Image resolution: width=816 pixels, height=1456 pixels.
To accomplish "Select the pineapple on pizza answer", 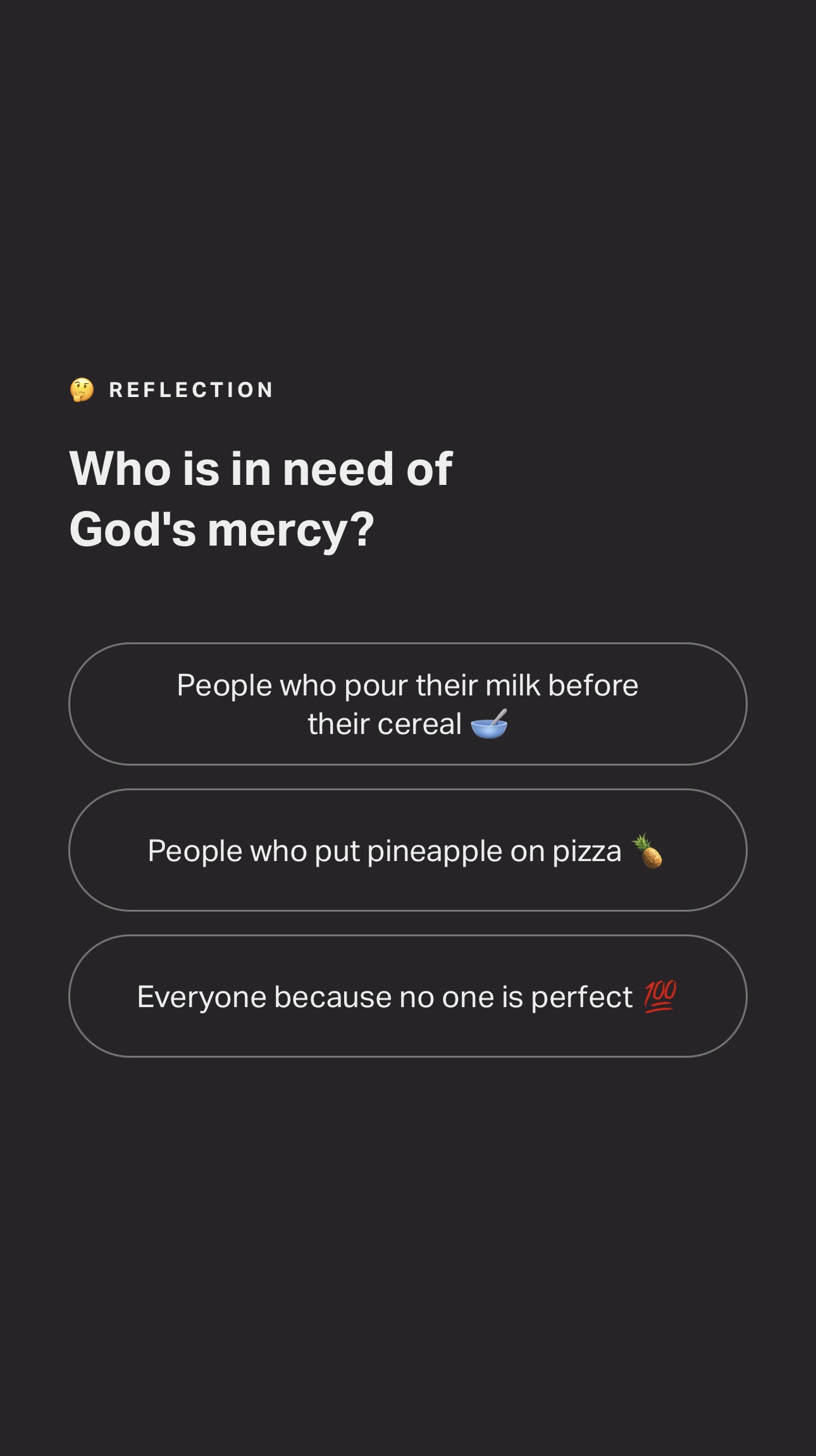I will coord(407,850).
